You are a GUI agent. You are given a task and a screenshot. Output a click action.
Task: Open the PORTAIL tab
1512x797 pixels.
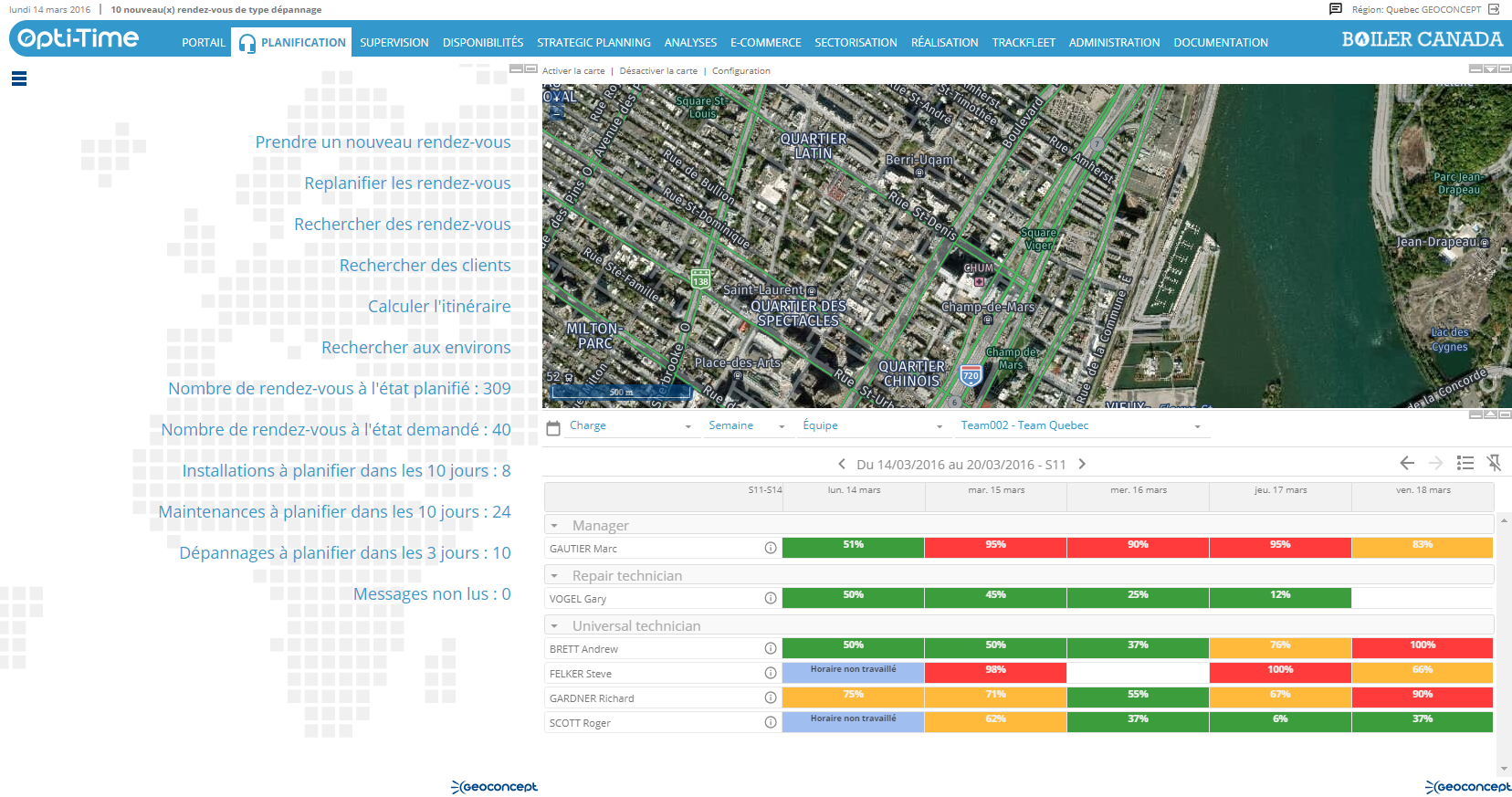204,43
